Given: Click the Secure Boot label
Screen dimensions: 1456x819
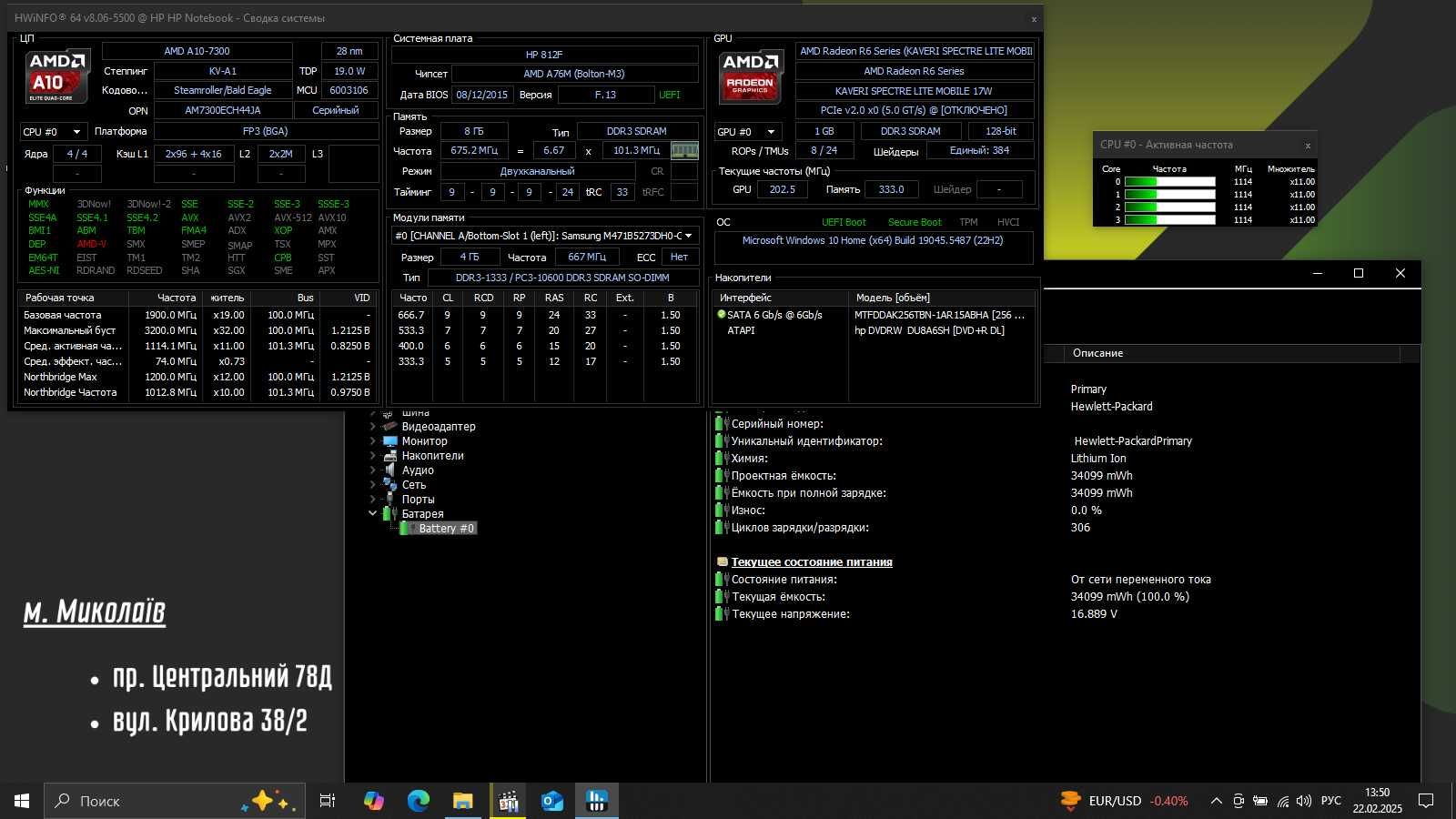Looking at the screenshot, I should [915, 222].
